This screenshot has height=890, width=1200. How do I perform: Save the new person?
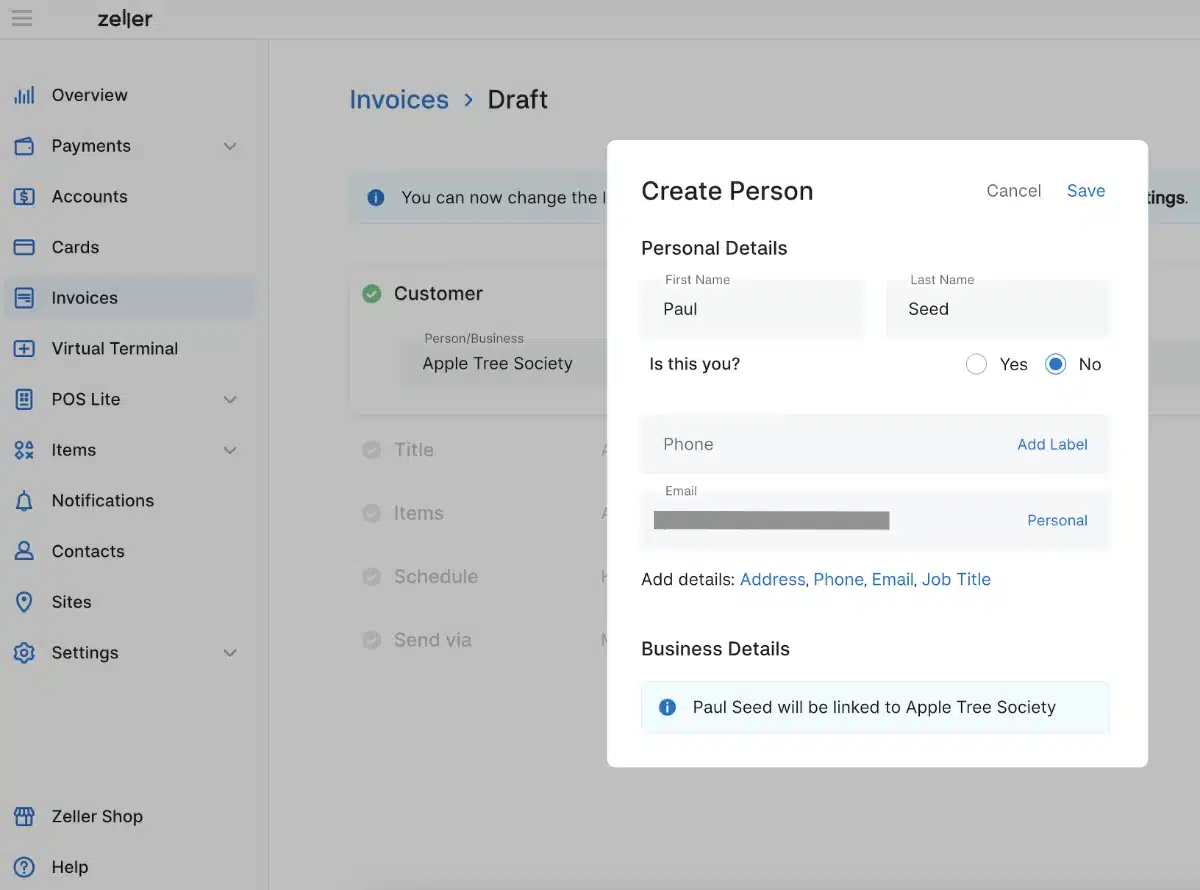[x=1086, y=191]
